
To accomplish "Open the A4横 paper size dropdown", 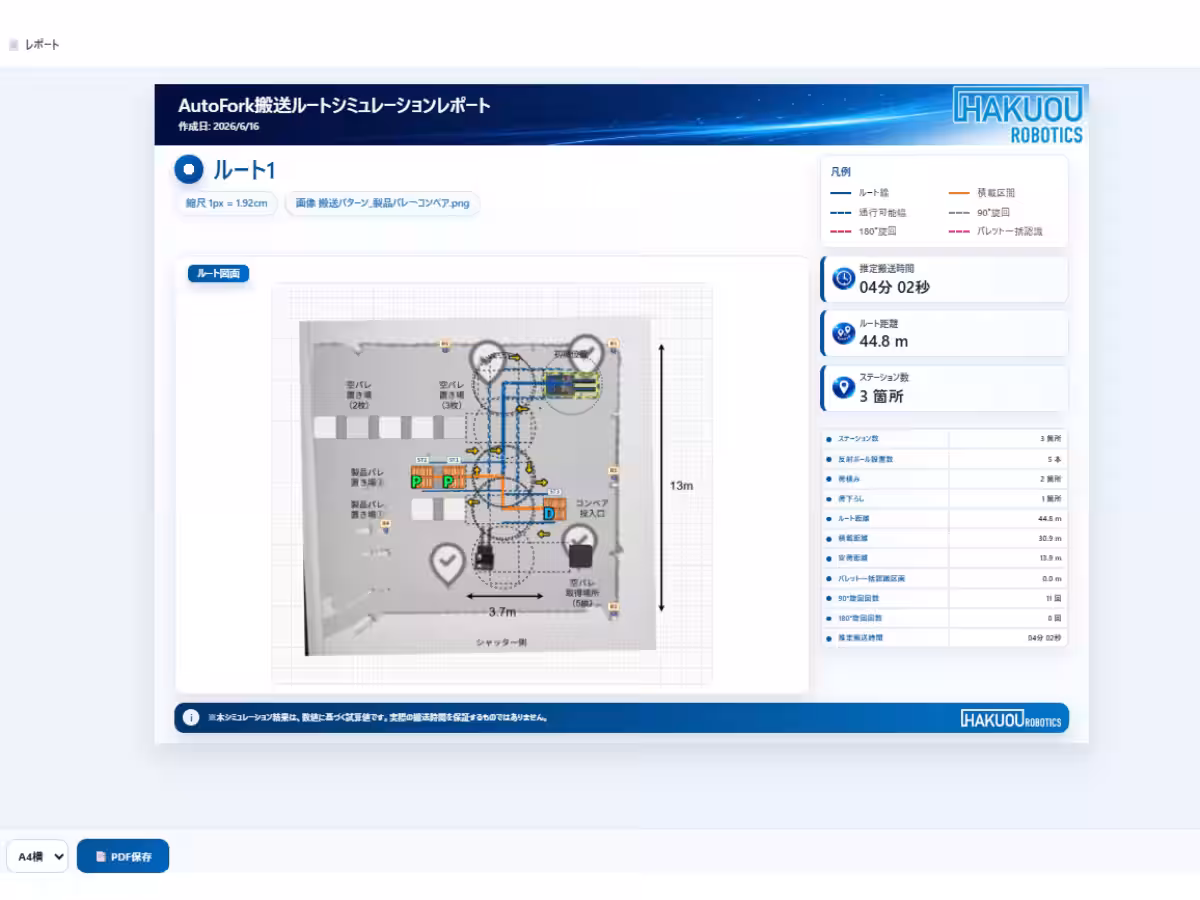I will [37, 856].
